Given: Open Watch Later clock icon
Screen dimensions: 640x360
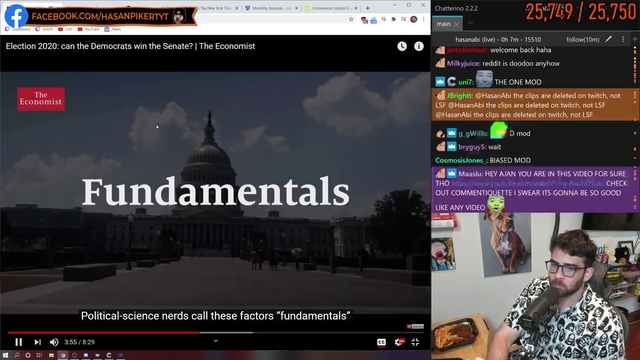Looking at the screenshot, I should (x=402, y=46).
